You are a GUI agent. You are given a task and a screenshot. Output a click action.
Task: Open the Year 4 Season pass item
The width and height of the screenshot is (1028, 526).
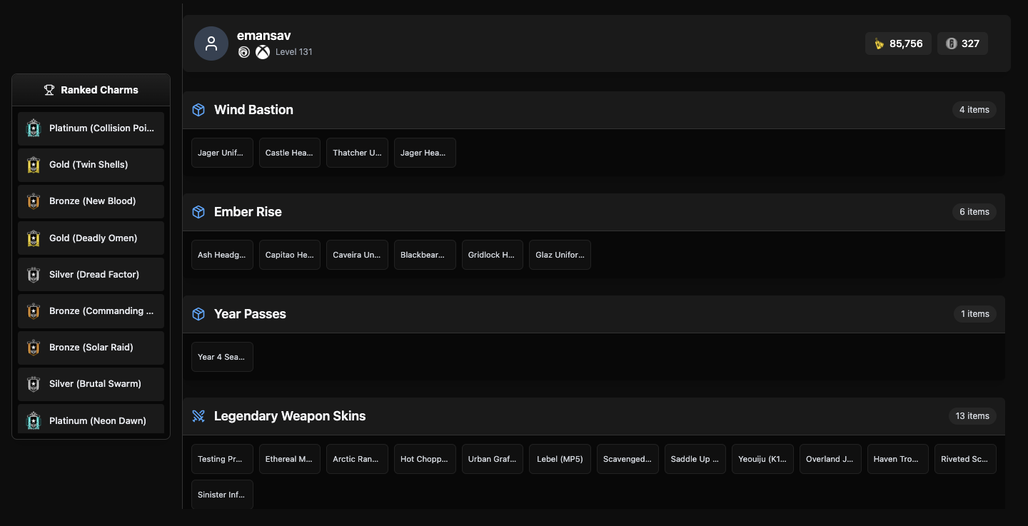tap(222, 357)
